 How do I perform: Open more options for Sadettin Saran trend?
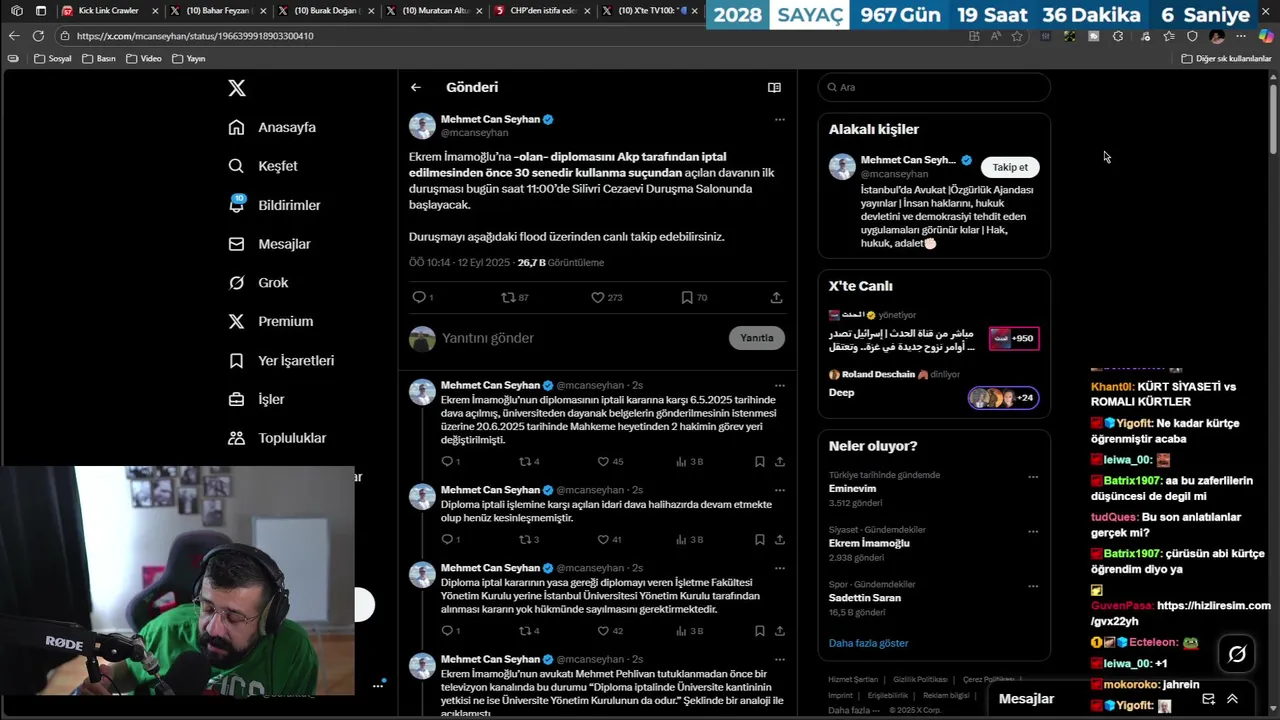pos(1033,585)
